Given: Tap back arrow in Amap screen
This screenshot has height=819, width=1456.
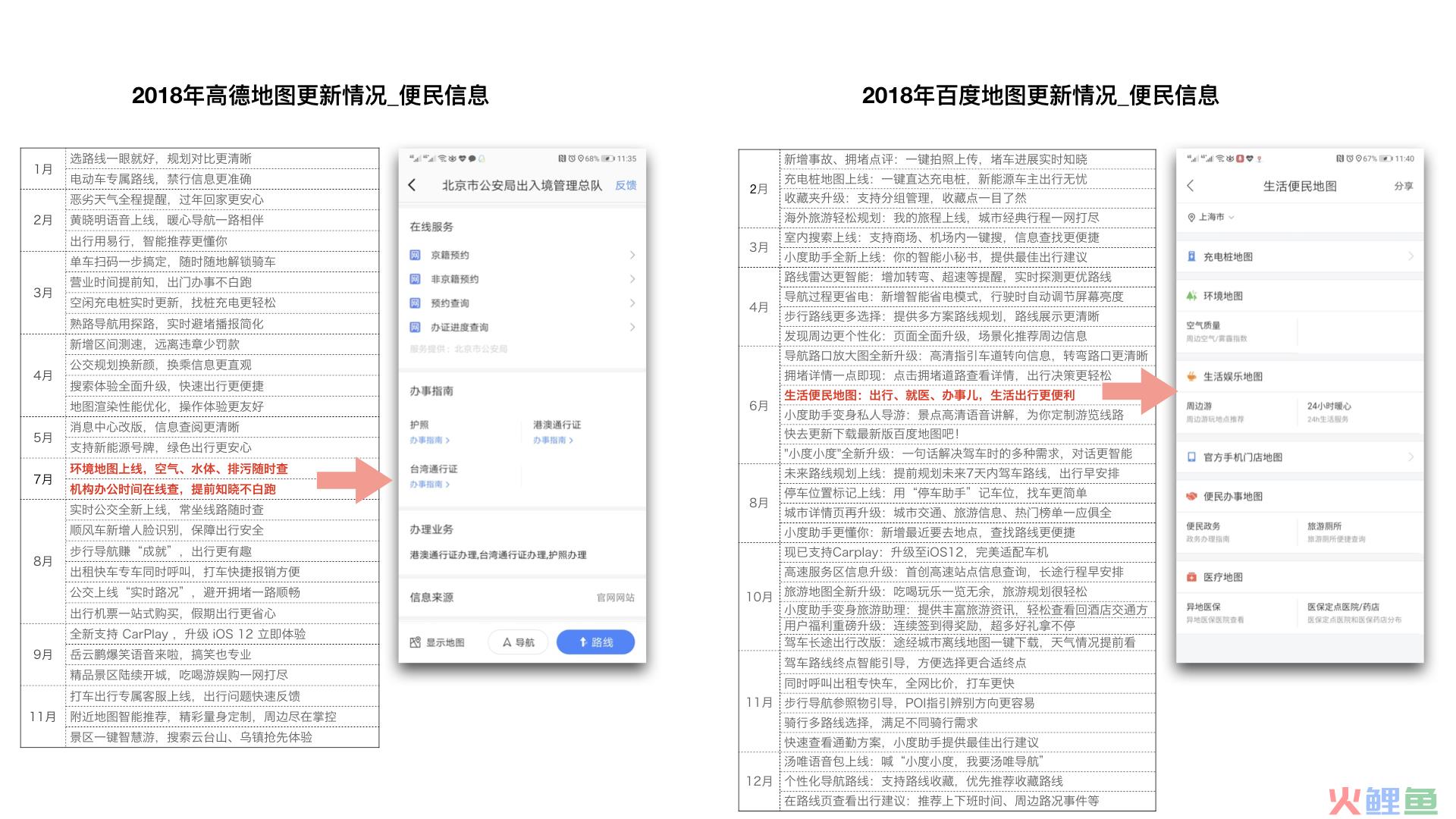Looking at the screenshot, I should (x=412, y=185).
